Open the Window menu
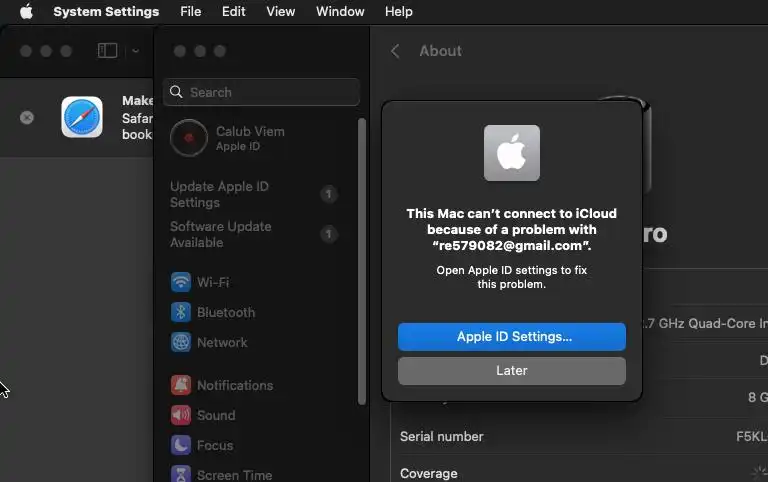This screenshot has height=482, width=768. [340, 11]
